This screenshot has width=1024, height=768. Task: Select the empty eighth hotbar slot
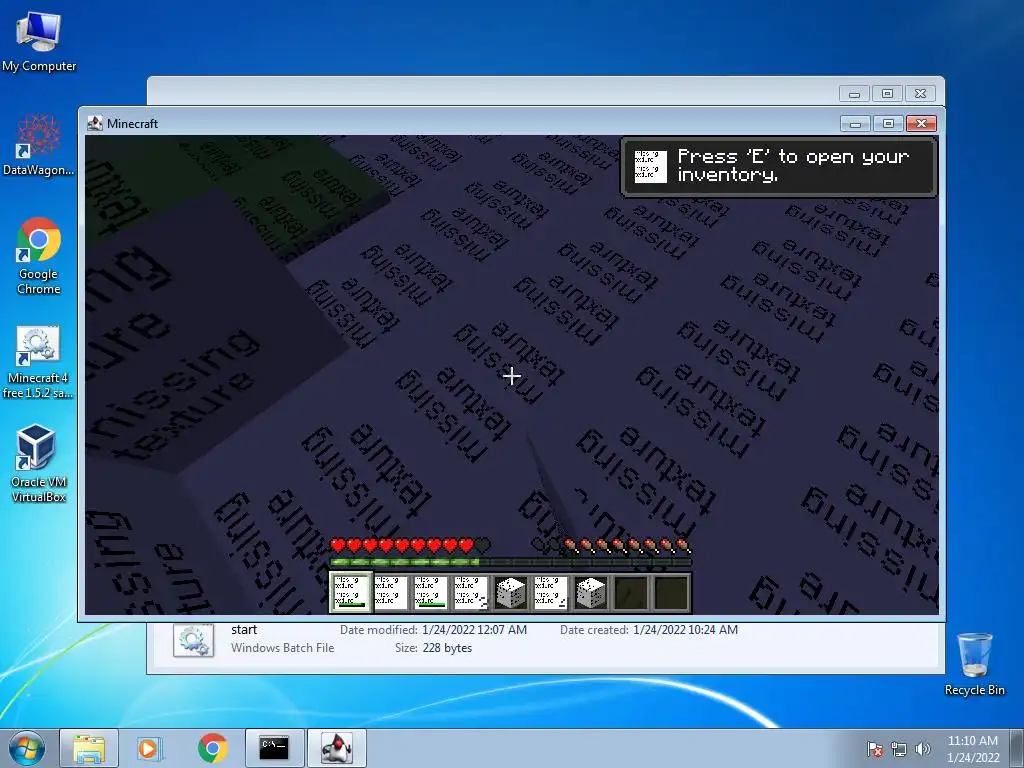click(632, 592)
